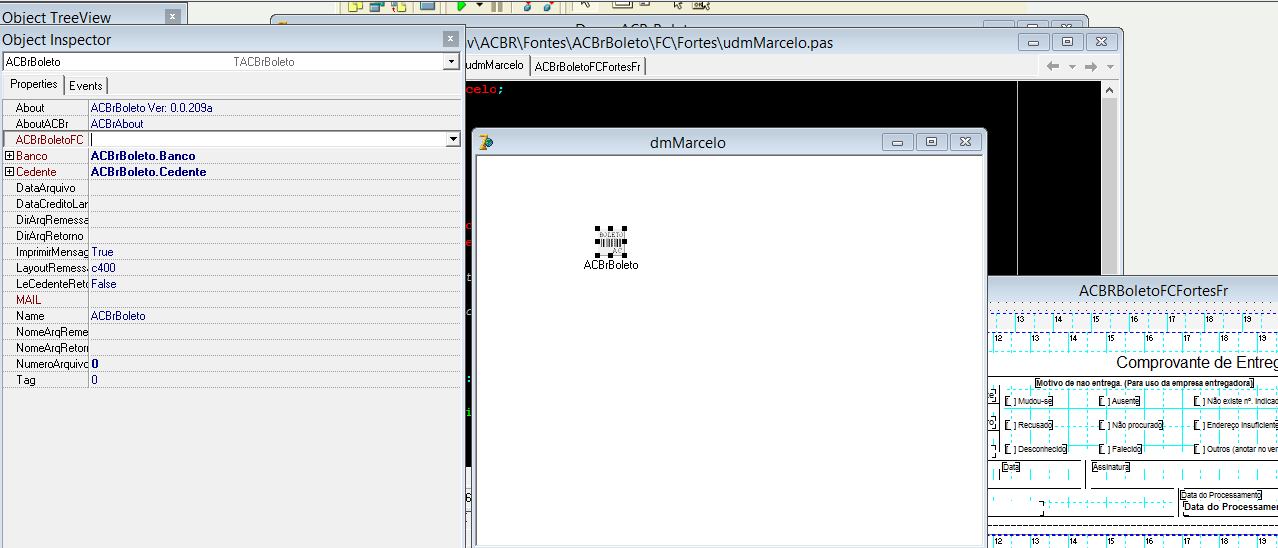
Task: Select the '[ ] Falecido' report label
Action: pyautogui.click(x=1120, y=449)
